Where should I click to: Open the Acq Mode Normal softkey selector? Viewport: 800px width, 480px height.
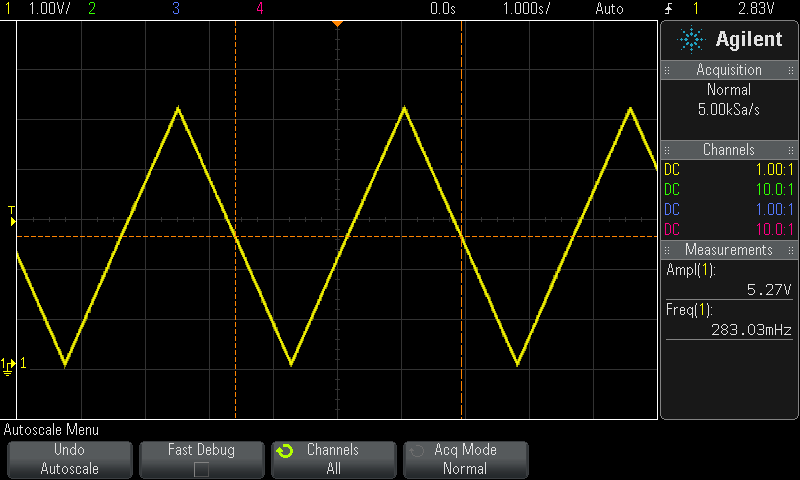coord(465,459)
